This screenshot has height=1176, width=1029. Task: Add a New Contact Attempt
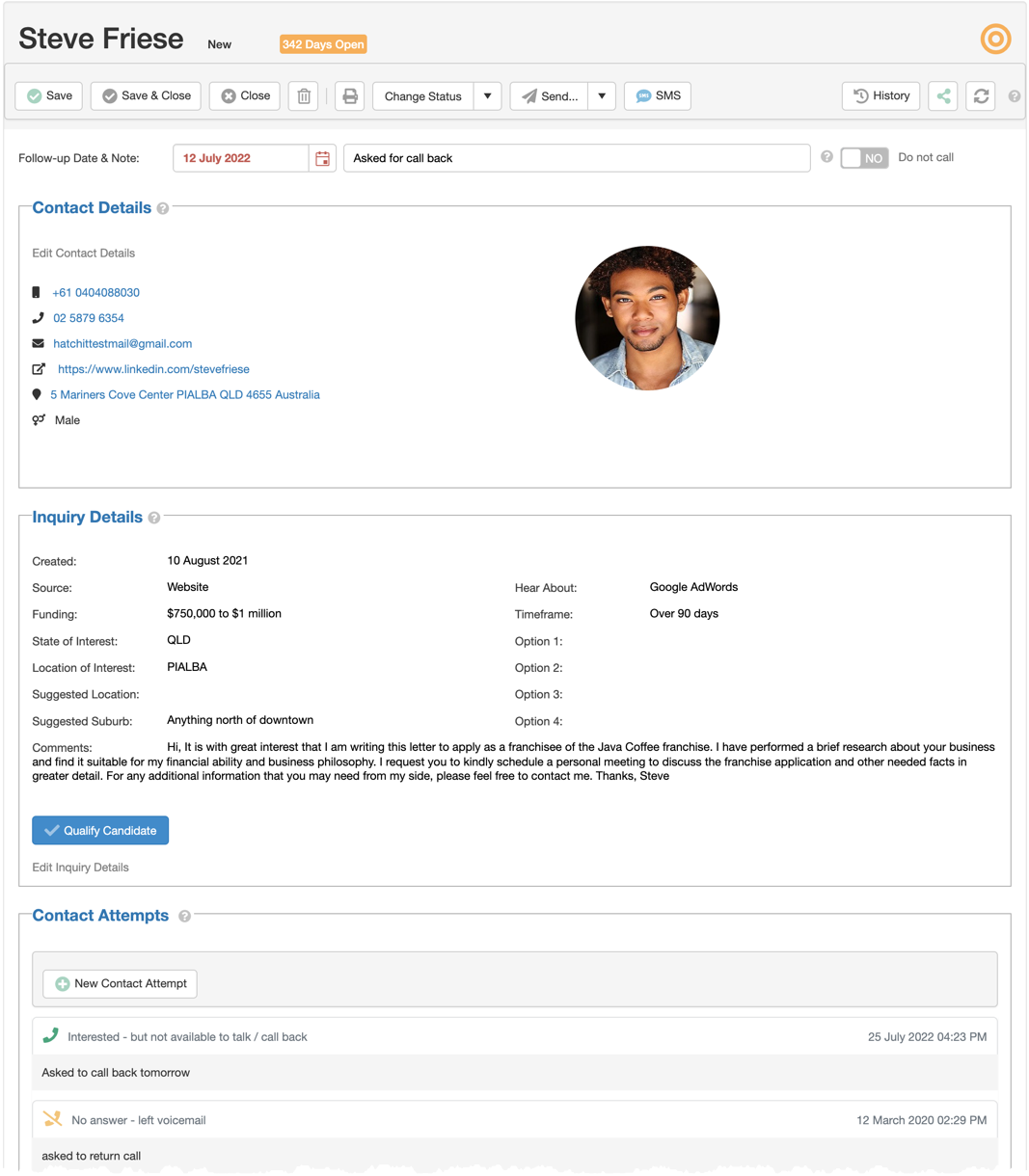pyautogui.click(x=121, y=984)
